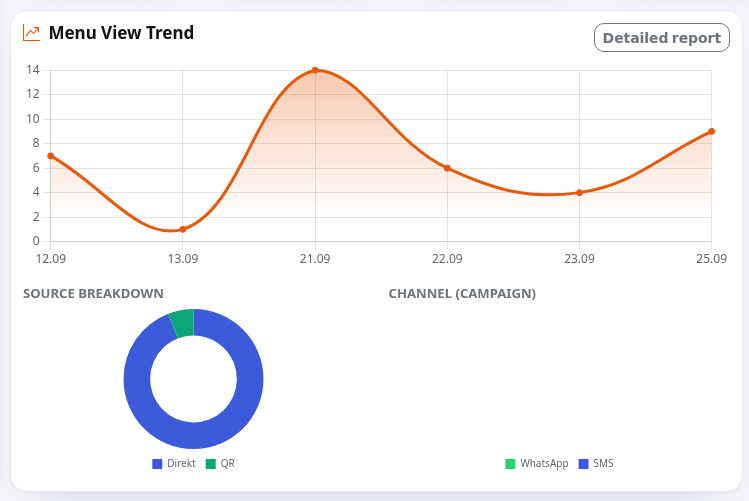Click the CHANNEL (CAMPAIGN) heading
The image size is (749, 501).
[462, 293]
